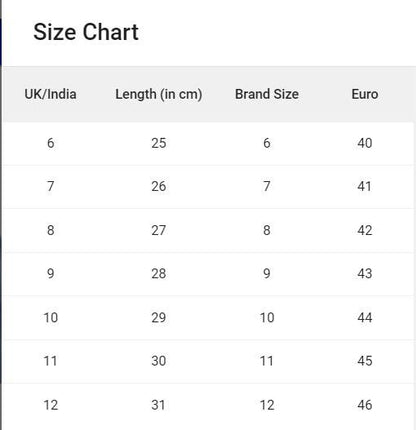Click the length value 29
Screen dimensions: 416x430
(x=159, y=317)
